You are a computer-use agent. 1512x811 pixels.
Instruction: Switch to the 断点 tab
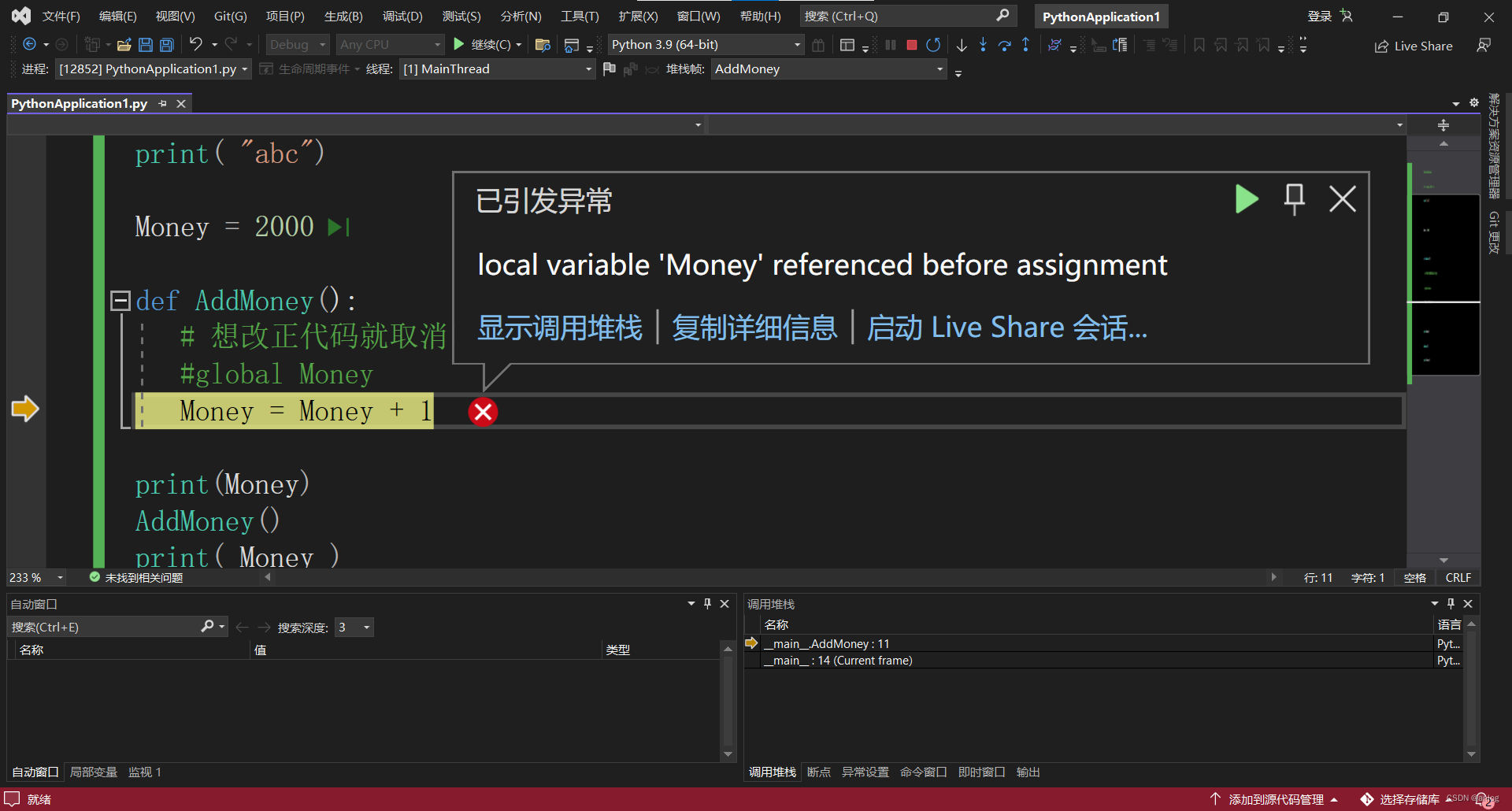tap(819, 772)
